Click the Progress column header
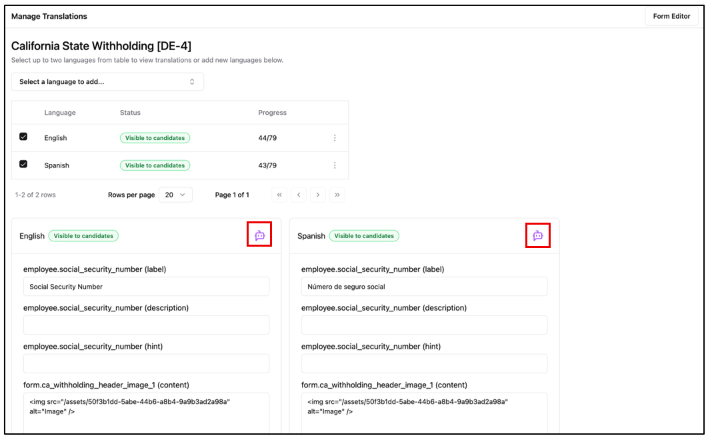The width and height of the screenshot is (710, 439). (272, 113)
